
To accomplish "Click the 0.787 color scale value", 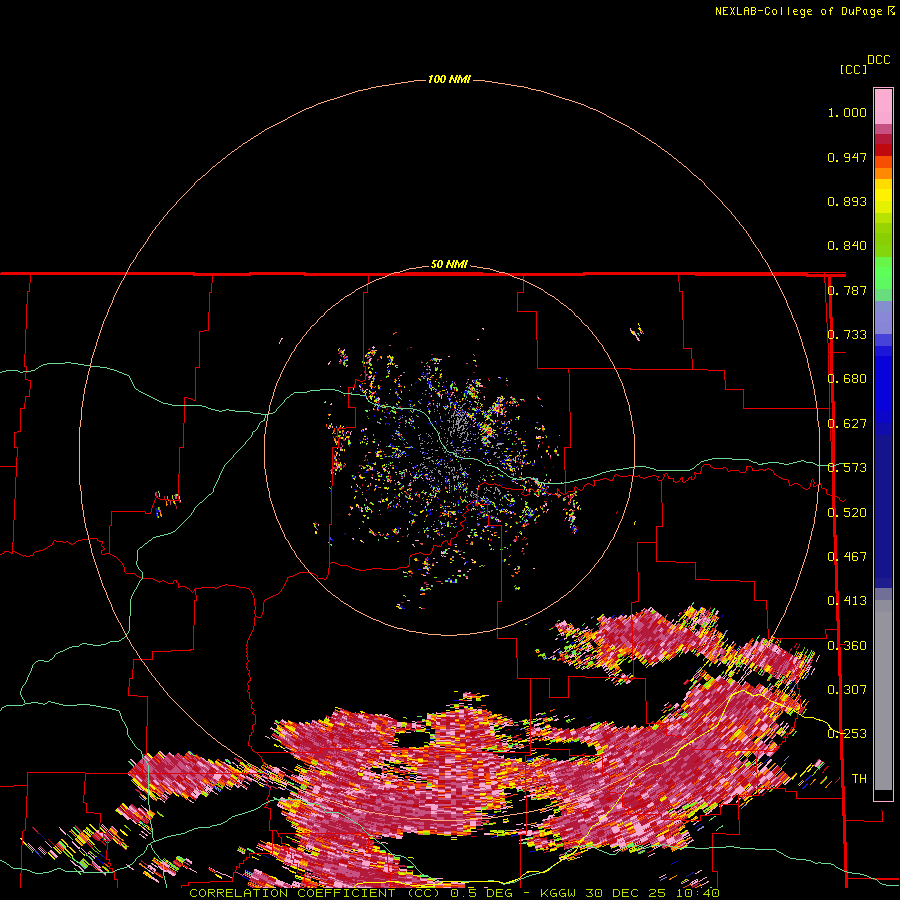I will tap(847, 290).
